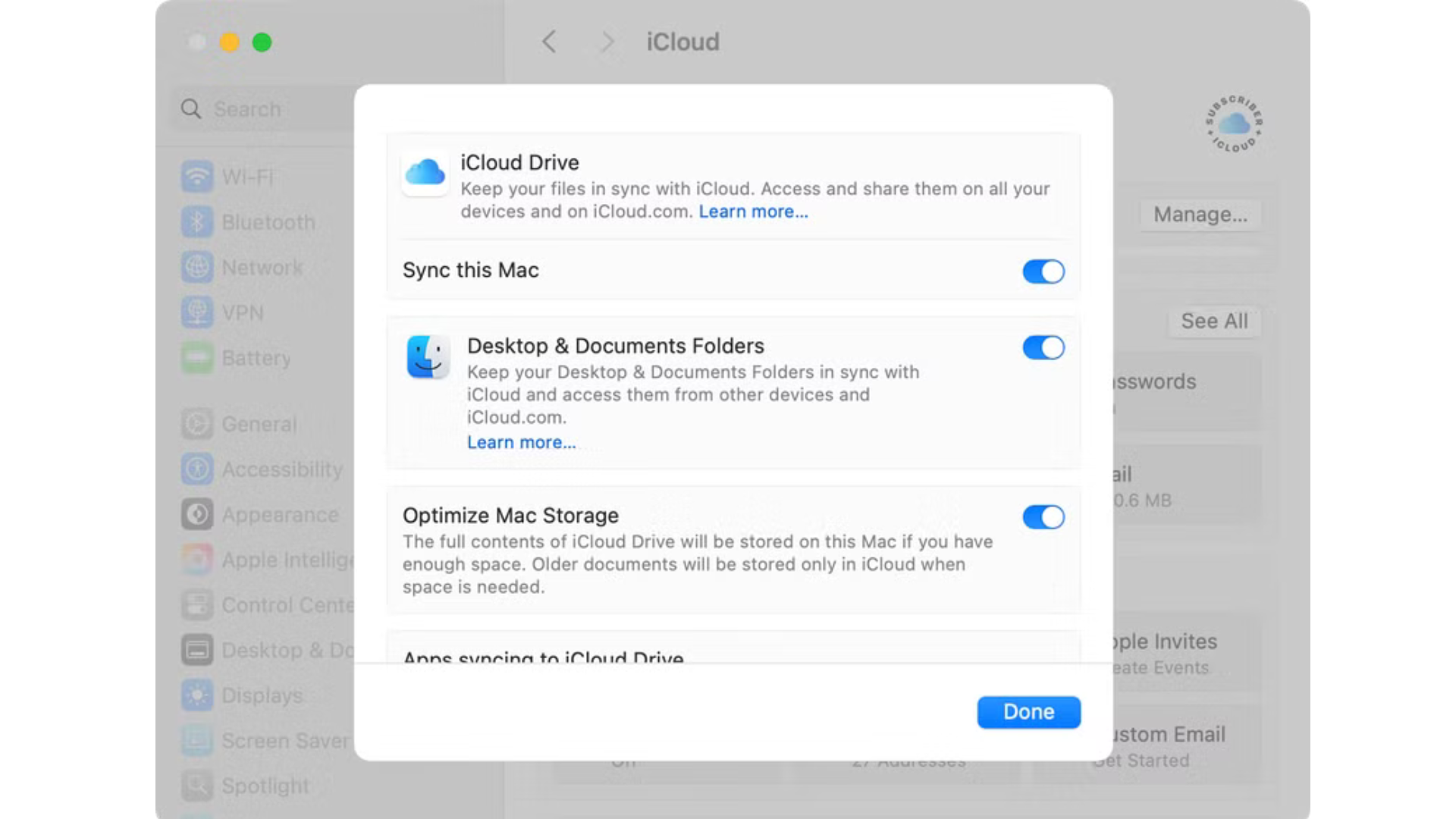The height and width of the screenshot is (819, 1456).
Task: Disable Desktop & Documents Folders sync
Action: (x=1043, y=348)
